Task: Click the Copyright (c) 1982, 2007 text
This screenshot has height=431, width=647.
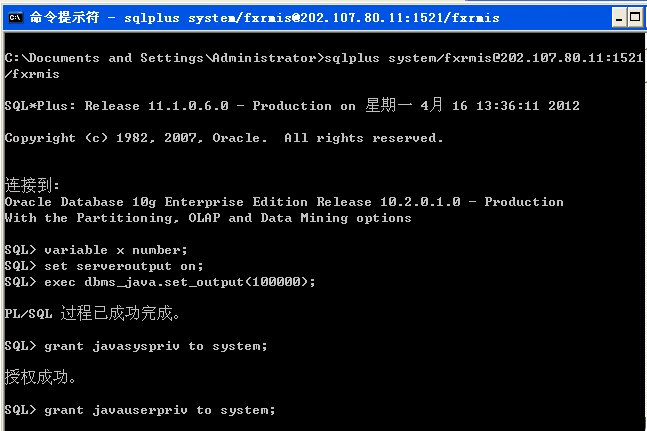Action: (104, 138)
